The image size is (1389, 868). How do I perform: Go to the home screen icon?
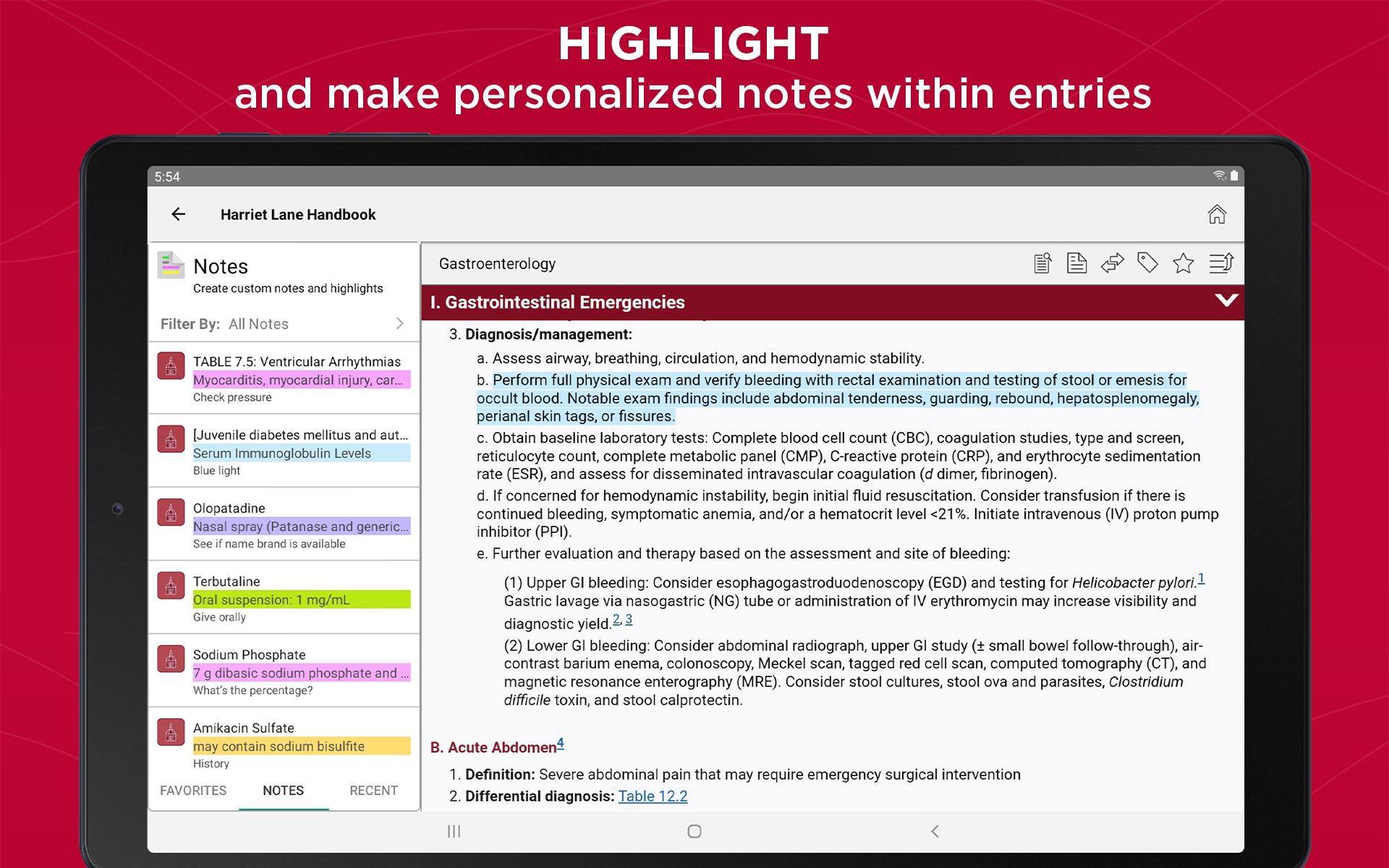point(1217,215)
